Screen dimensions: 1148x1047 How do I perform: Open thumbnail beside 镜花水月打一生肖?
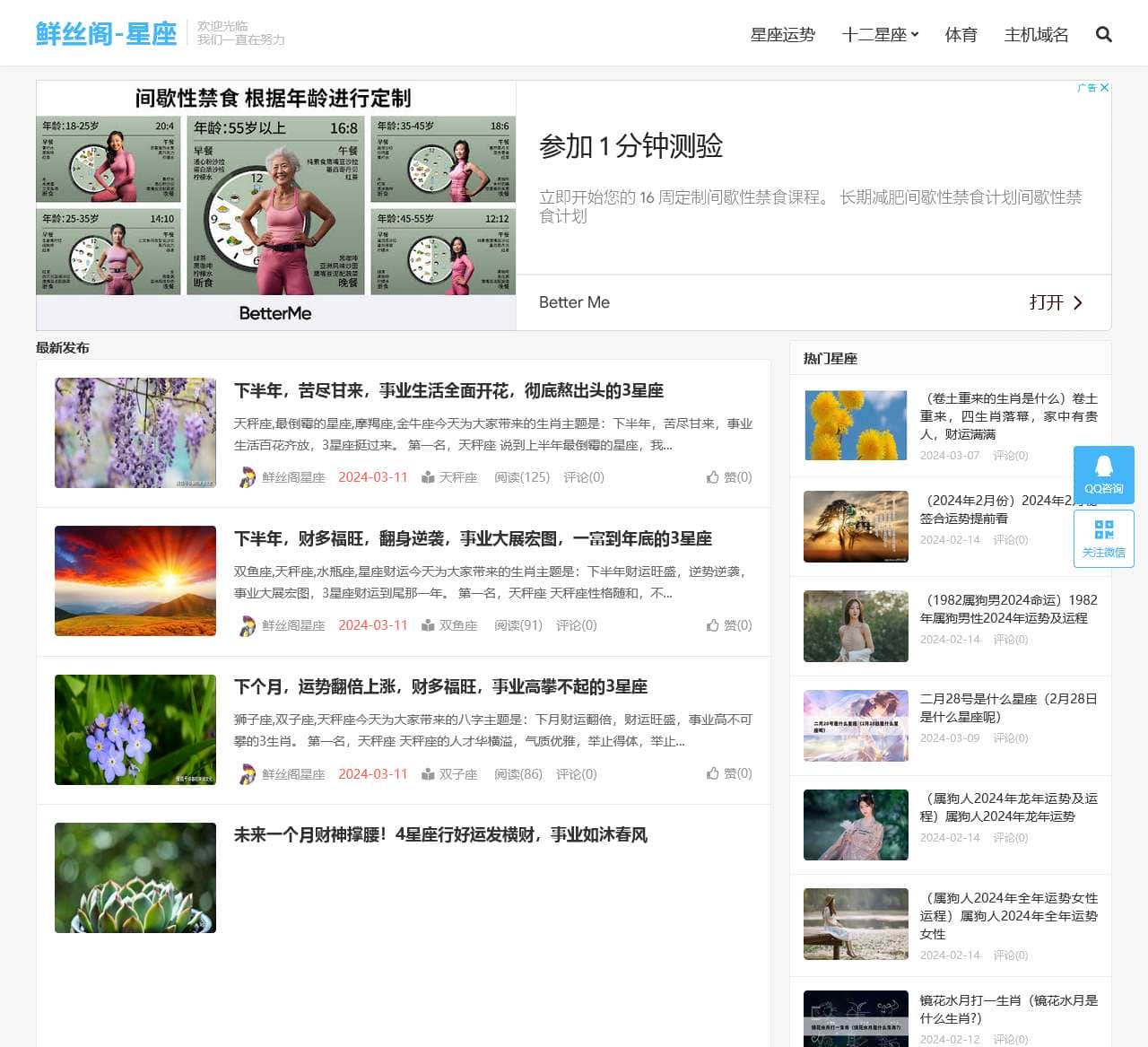pos(856,1019)
